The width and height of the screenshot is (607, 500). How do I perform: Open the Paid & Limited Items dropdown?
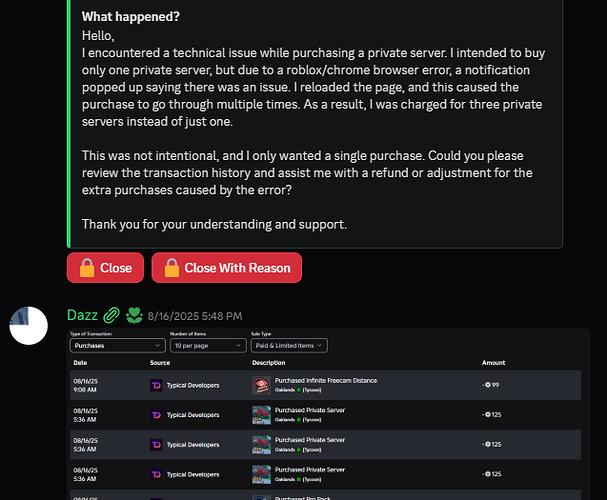pyautogui.click(x=288, y=345)
